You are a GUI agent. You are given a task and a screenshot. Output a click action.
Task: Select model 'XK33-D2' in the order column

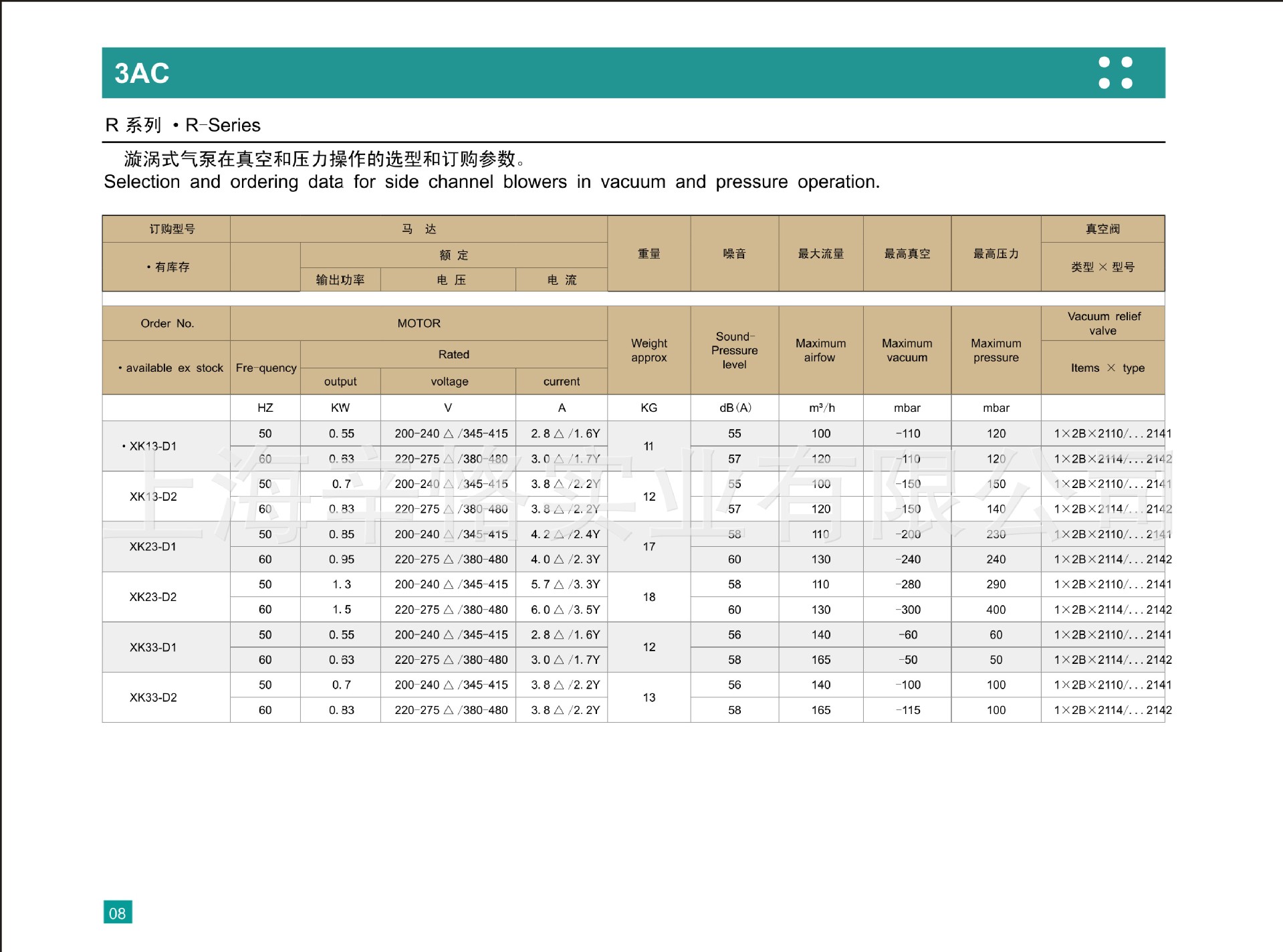click(x=153, y=697)
